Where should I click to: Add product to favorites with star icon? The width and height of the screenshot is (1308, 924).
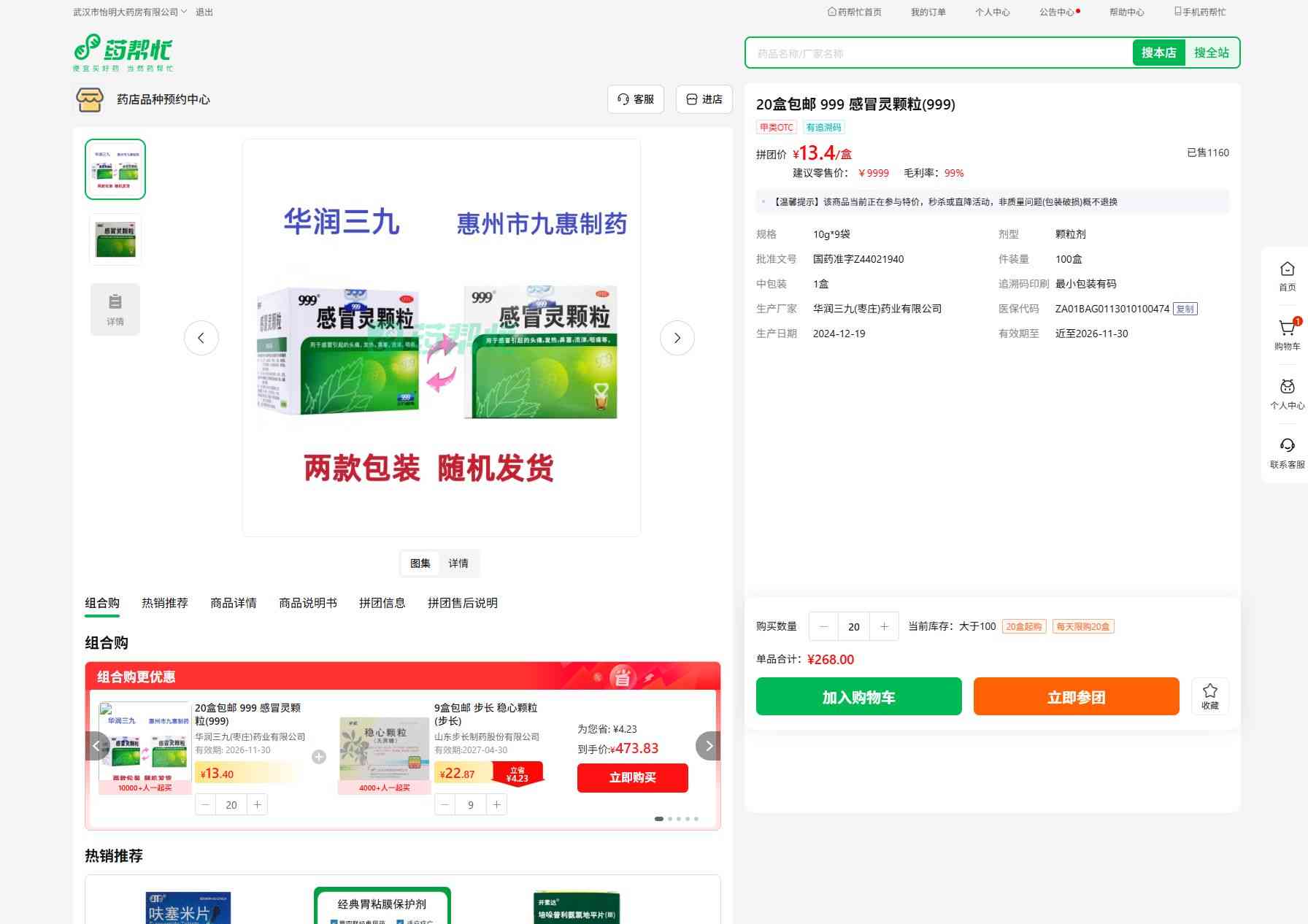pyautogui.click(x=1209, y=696)
